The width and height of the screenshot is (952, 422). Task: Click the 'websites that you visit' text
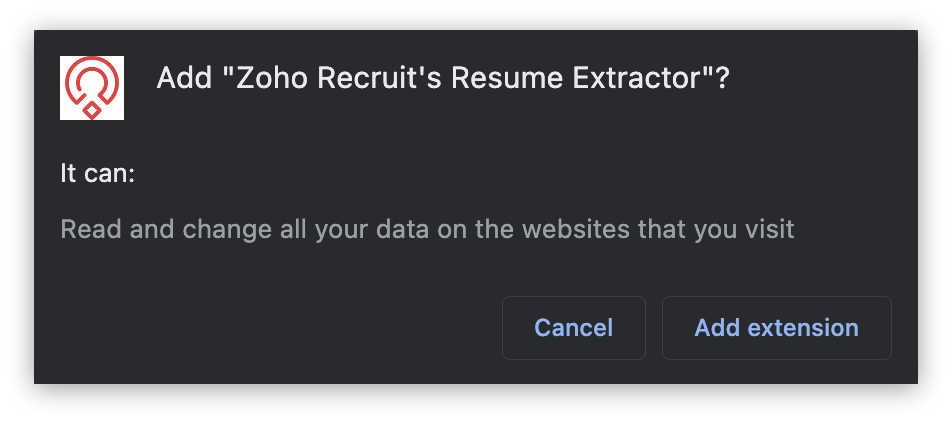(675, 229)
